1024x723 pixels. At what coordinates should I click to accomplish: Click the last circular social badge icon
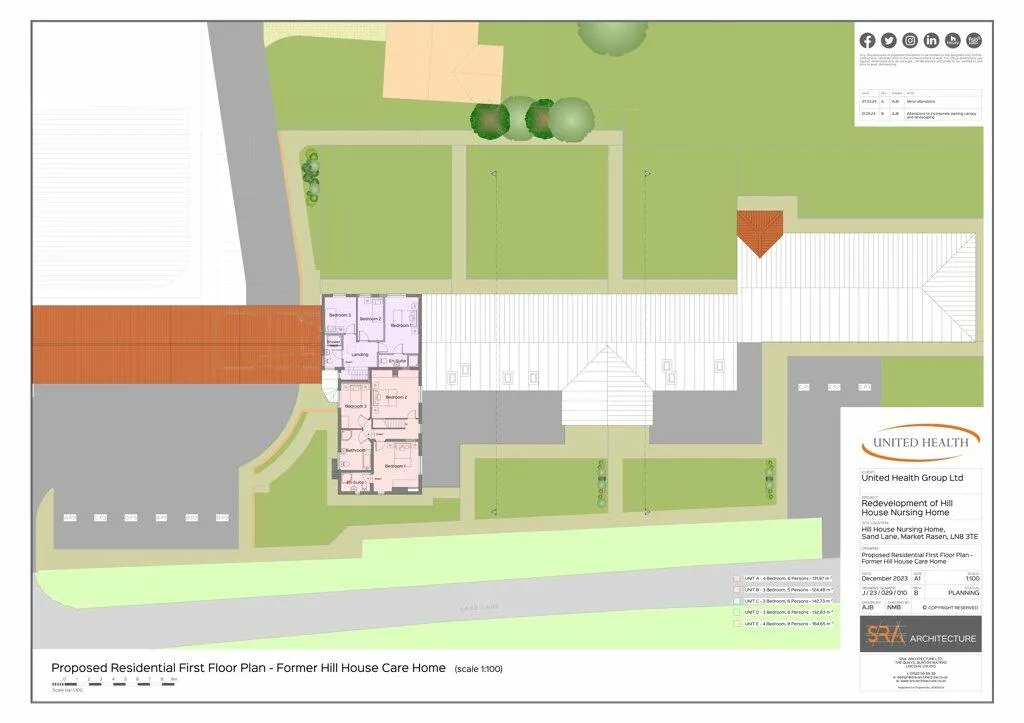[x=973, y=40]
